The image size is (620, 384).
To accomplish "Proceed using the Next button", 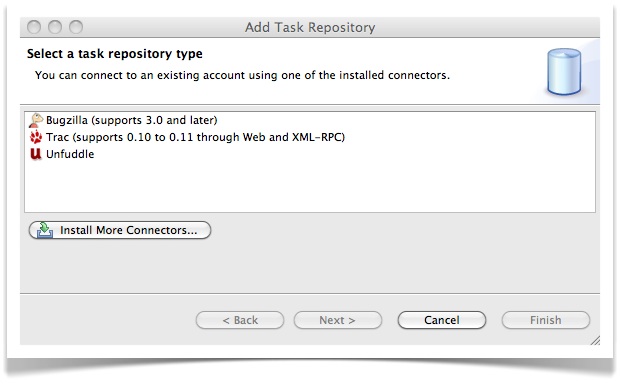I will (338, 320).
